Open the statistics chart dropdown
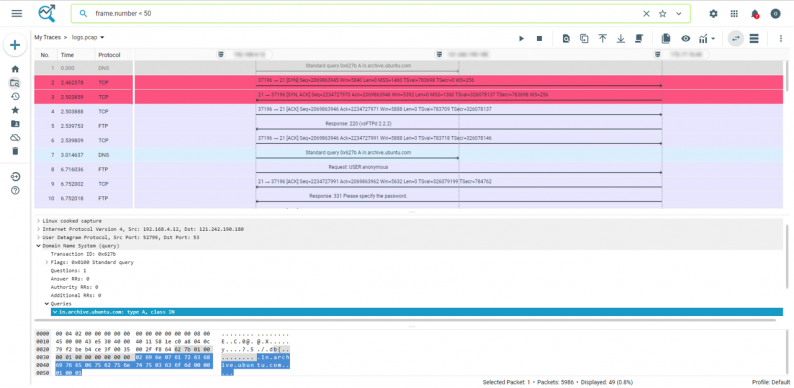The width and height of the screenshot is (794, 388). click(706, 38)
